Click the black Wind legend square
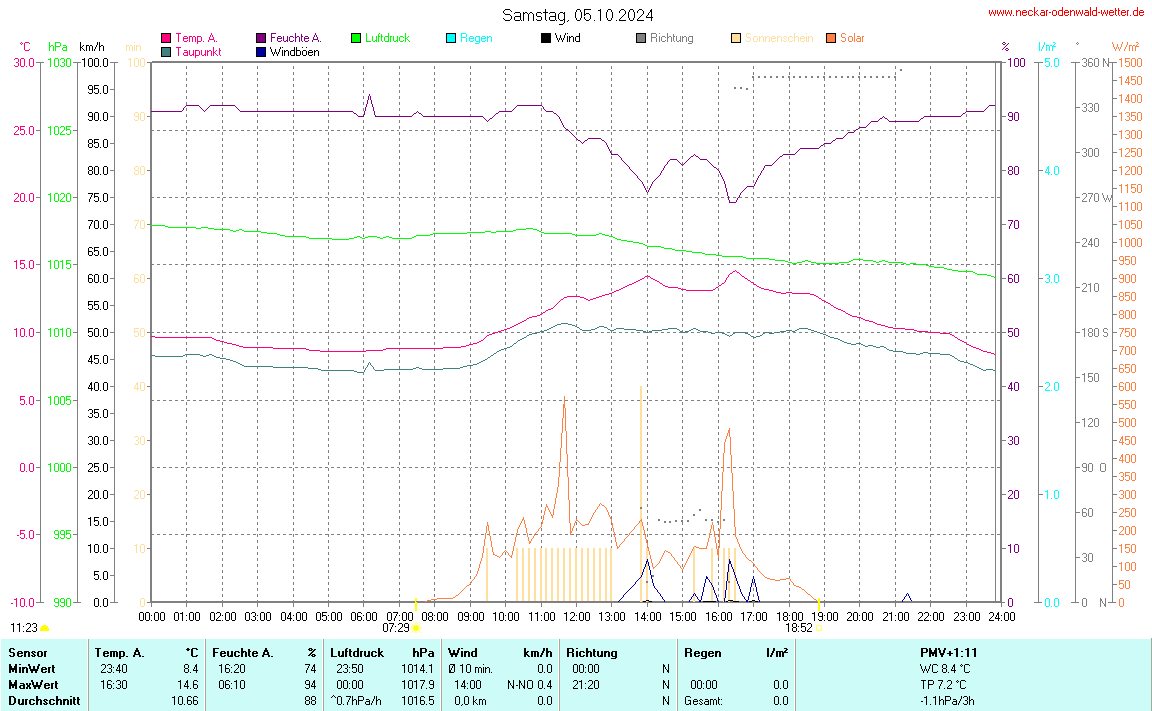 tap(546, 38)
